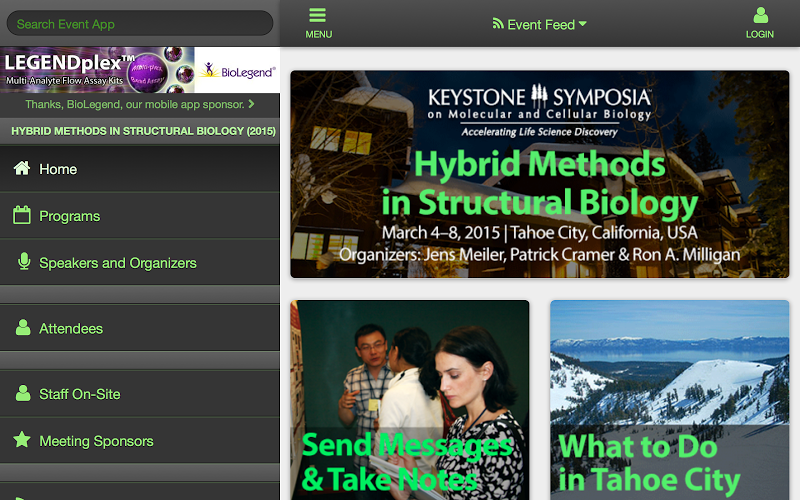Click the Attendees person icon

pos(22,328)
